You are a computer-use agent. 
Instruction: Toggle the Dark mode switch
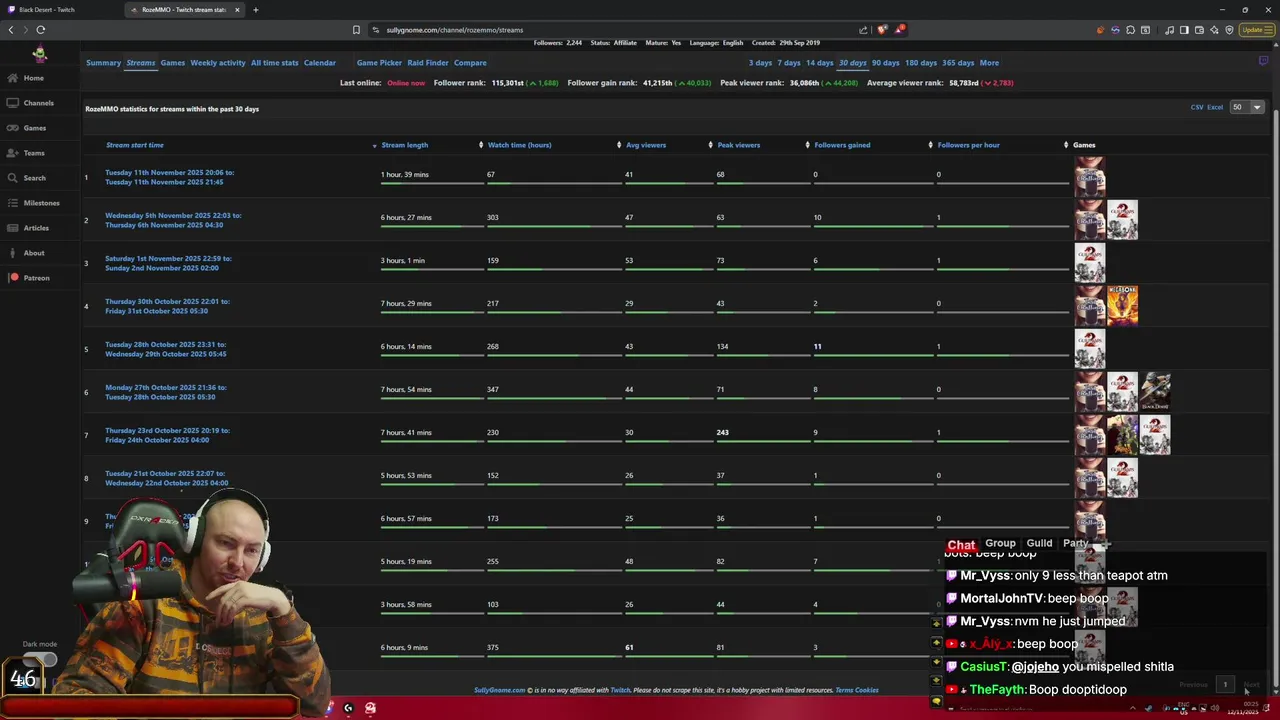tap(40, 660)
